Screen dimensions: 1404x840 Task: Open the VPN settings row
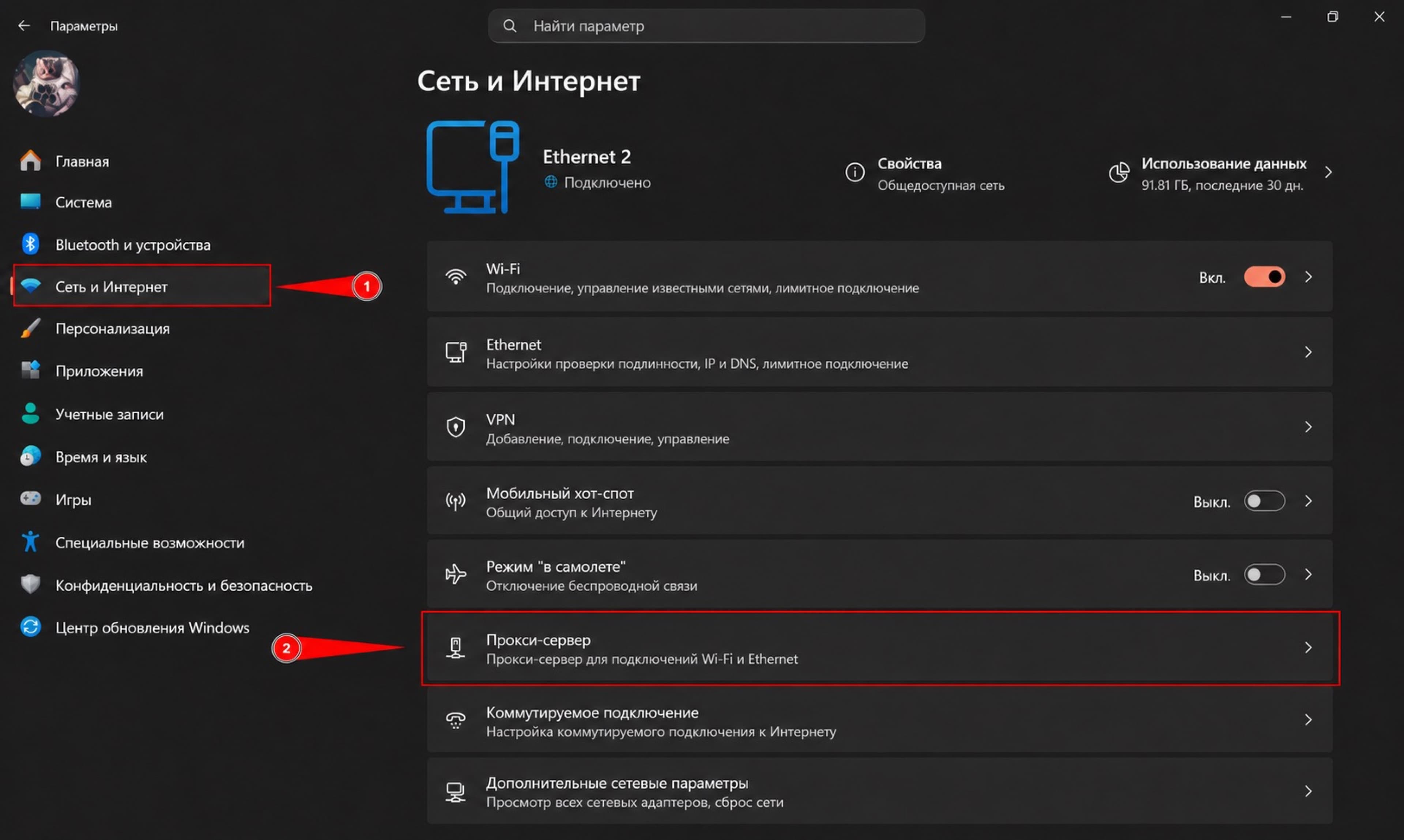[x=880, y=427]
